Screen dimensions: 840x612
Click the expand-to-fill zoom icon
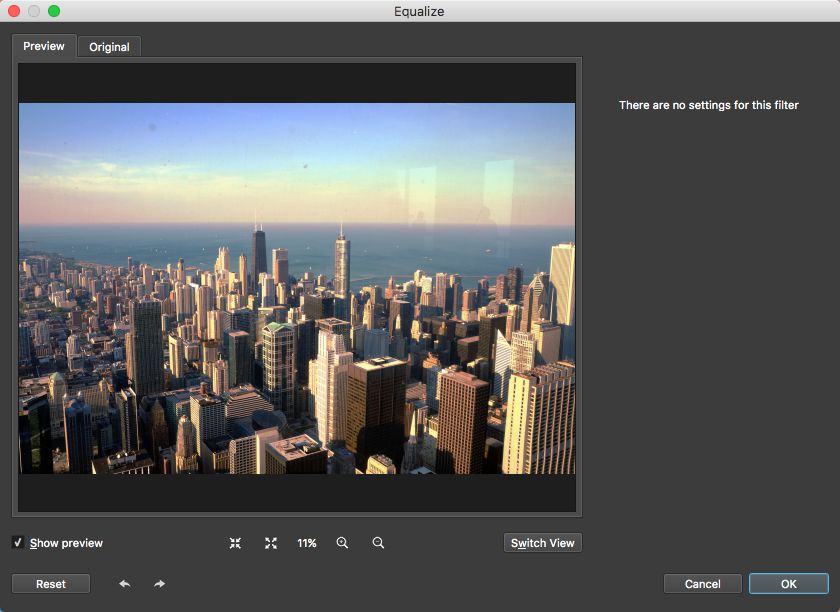pos(271,543)
